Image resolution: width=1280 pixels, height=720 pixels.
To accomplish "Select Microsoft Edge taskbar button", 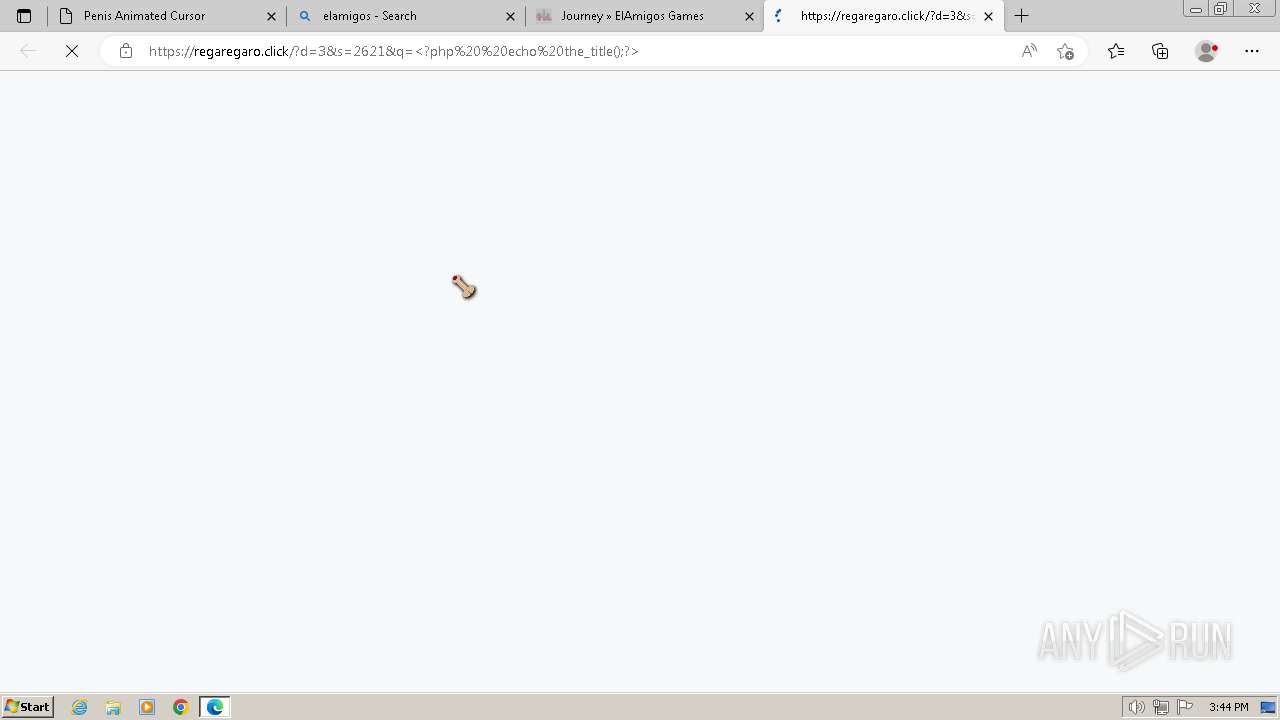I will click(215, 707).
